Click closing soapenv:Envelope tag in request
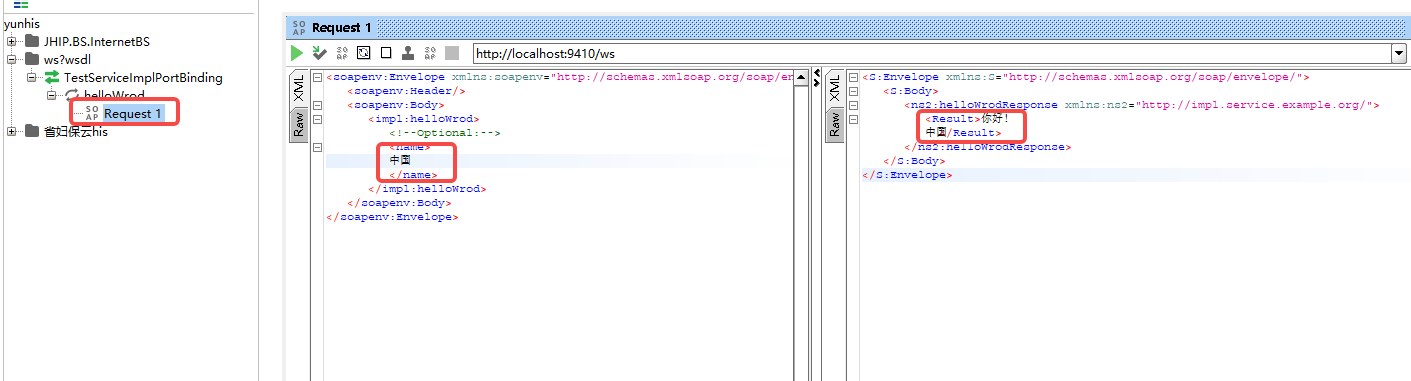1411x381 pixels. point(391,216)
